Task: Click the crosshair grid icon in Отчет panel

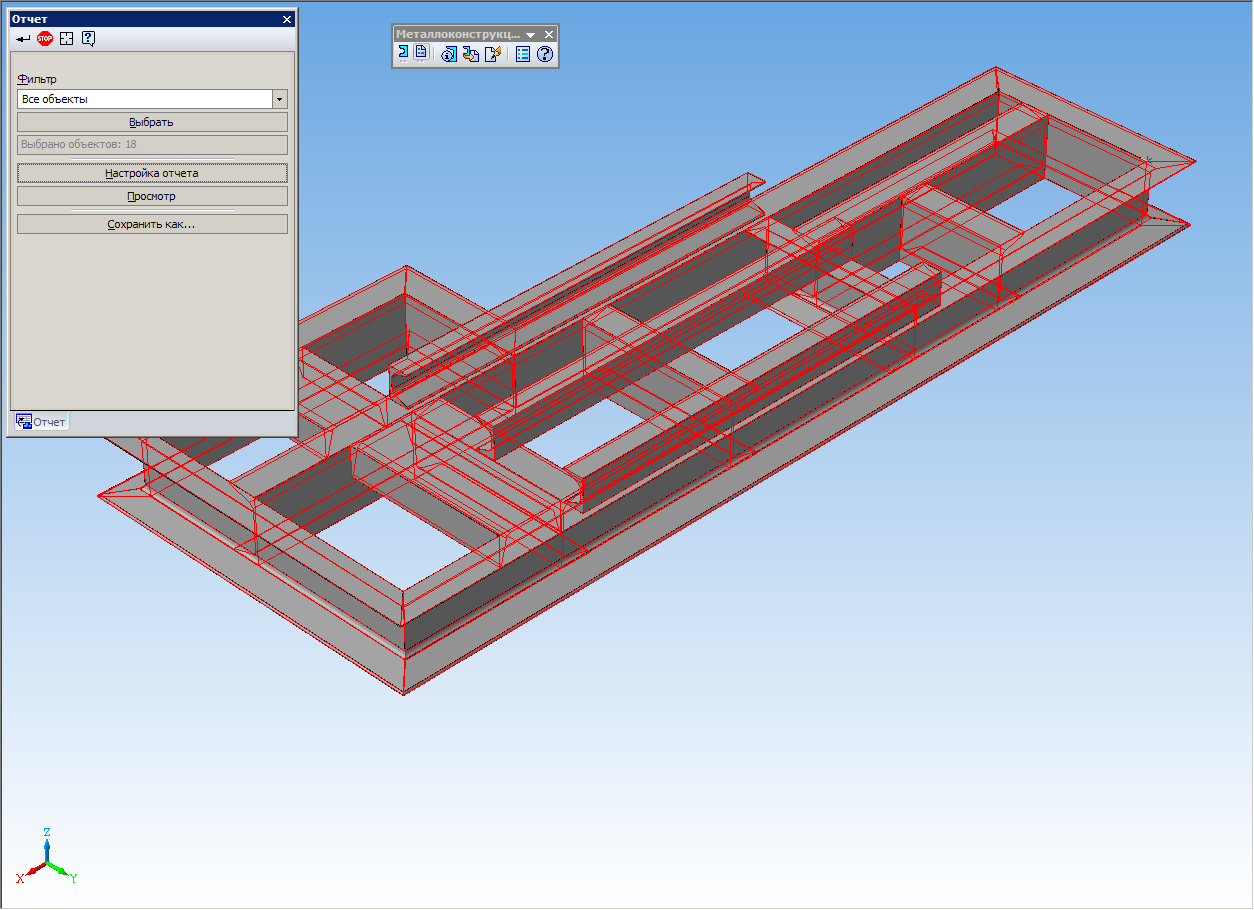Action: pos(67,39)
